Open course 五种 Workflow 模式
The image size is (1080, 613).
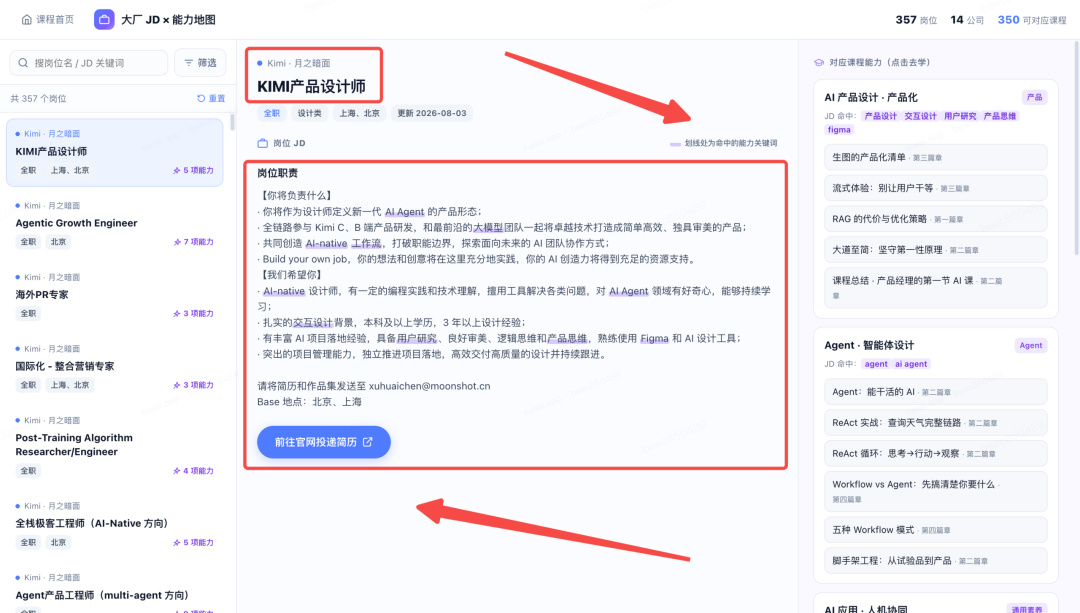click(935, 530)
